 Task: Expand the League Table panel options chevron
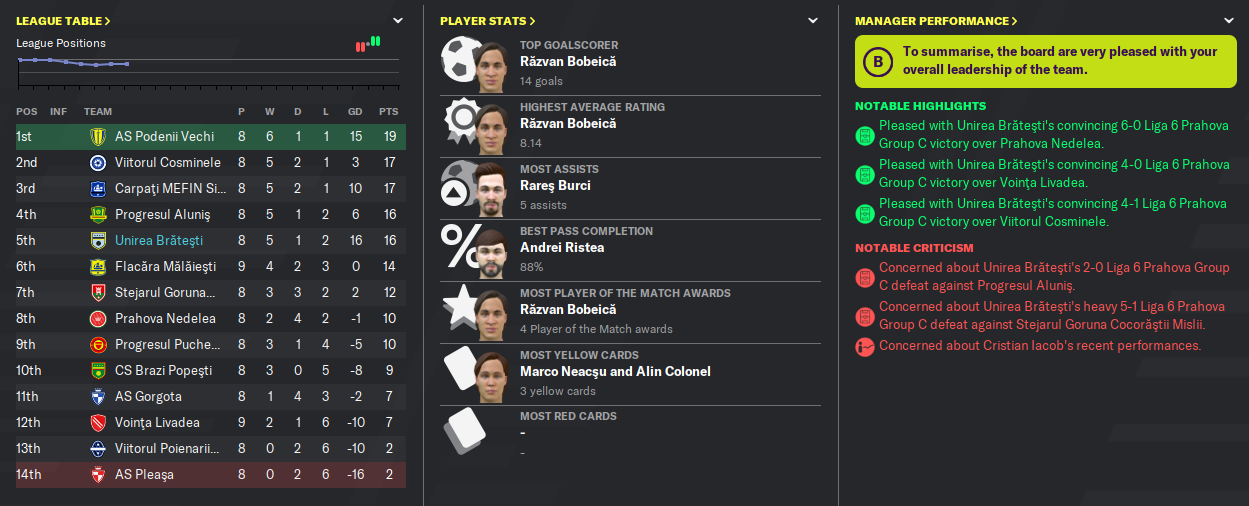coord(398,20)
